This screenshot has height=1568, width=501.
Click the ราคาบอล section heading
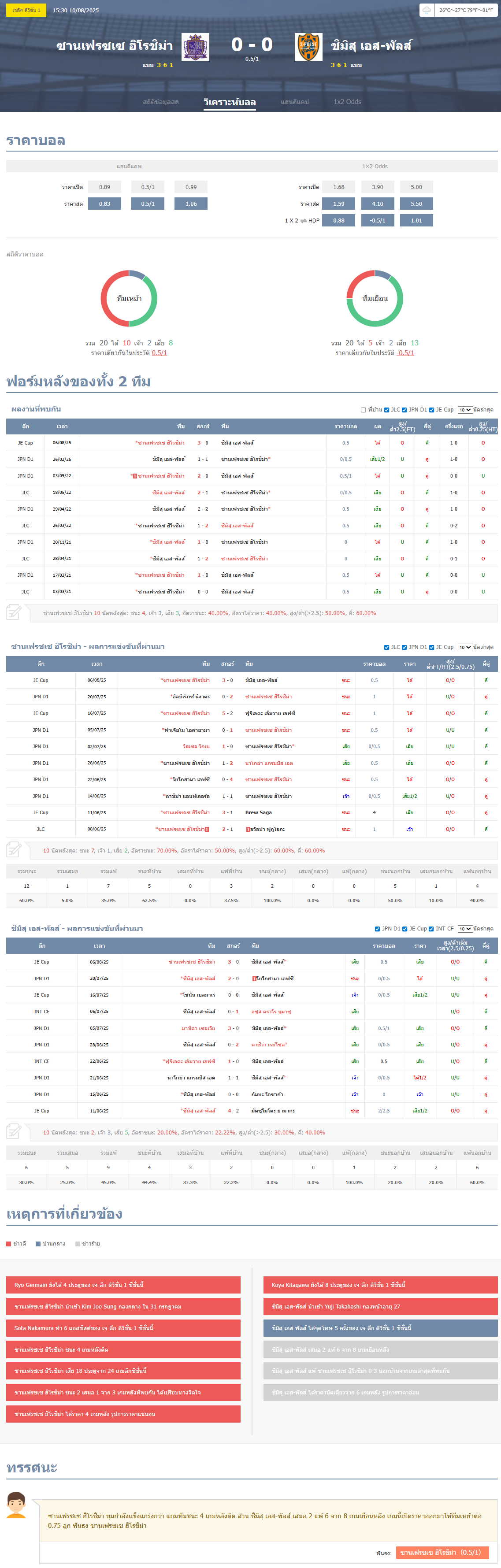(35, 141)
